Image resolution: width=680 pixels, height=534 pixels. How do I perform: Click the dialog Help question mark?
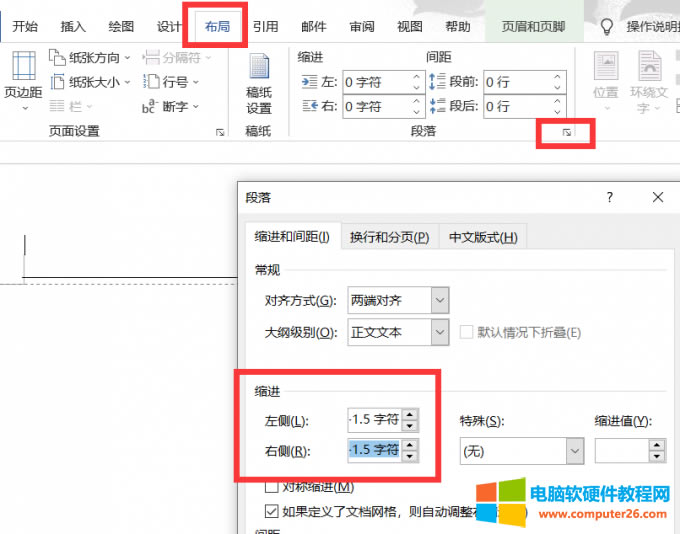(609, 198)
